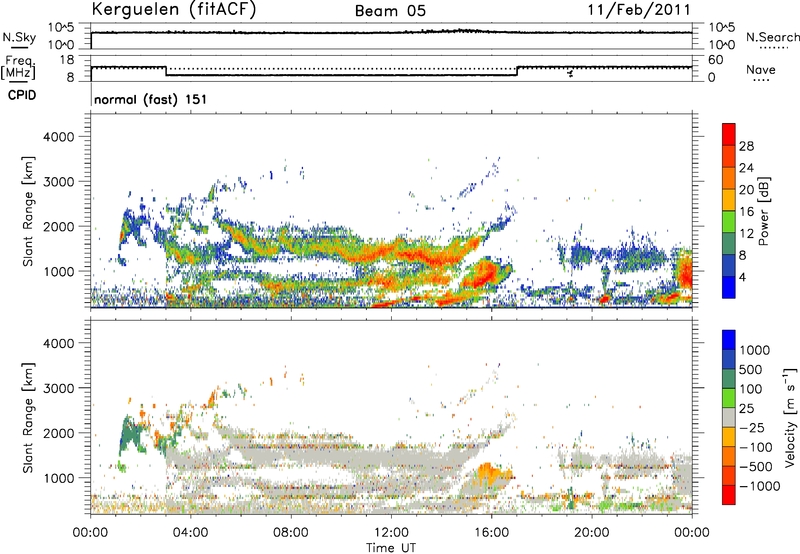
Task: Click the red bottom of velocity colorbar
Action: click(729, 495)
